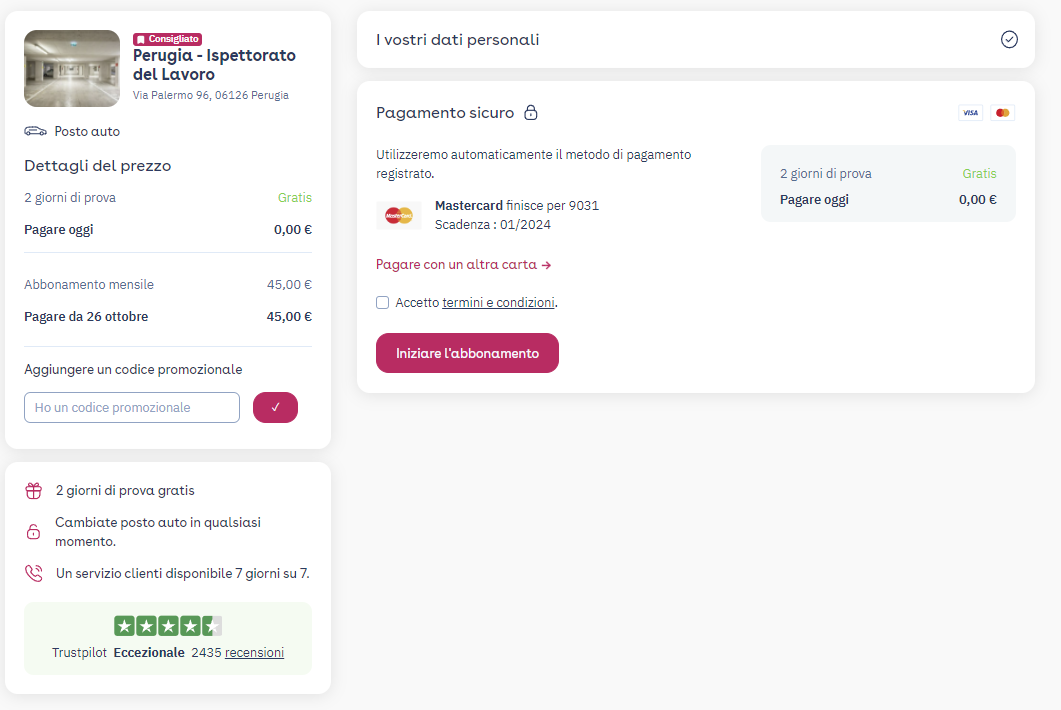Focus the Ho un codice promozionale field
Viewport: 1061px width, 710px height.
tap(132, 407)
